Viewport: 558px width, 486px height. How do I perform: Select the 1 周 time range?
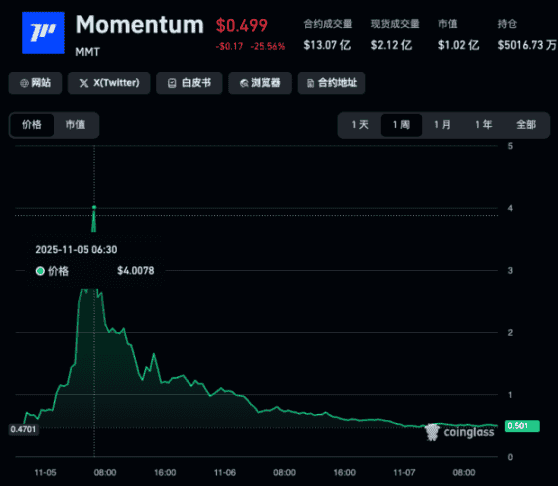coord(401,125)
